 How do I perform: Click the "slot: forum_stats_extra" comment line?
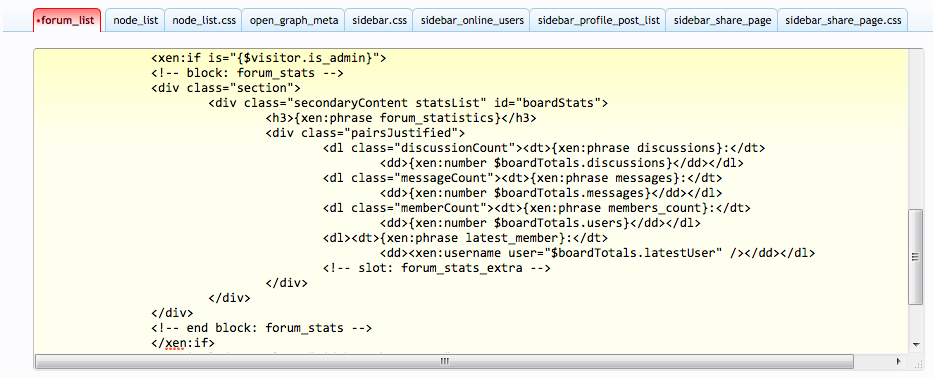pyautogui.click(x=437, y=268)
